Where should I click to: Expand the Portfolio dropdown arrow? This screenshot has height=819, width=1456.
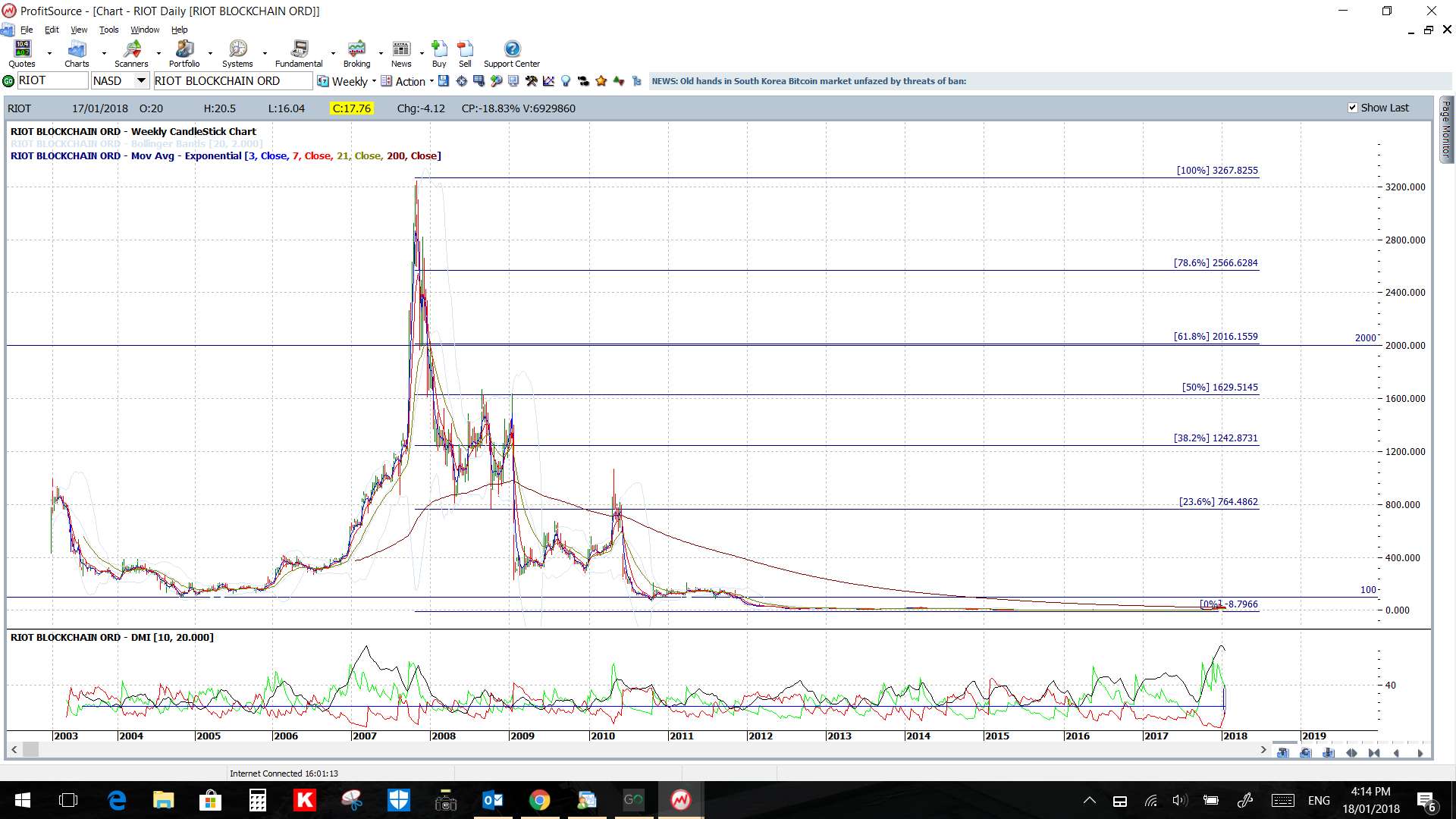[x=210, y=54]
